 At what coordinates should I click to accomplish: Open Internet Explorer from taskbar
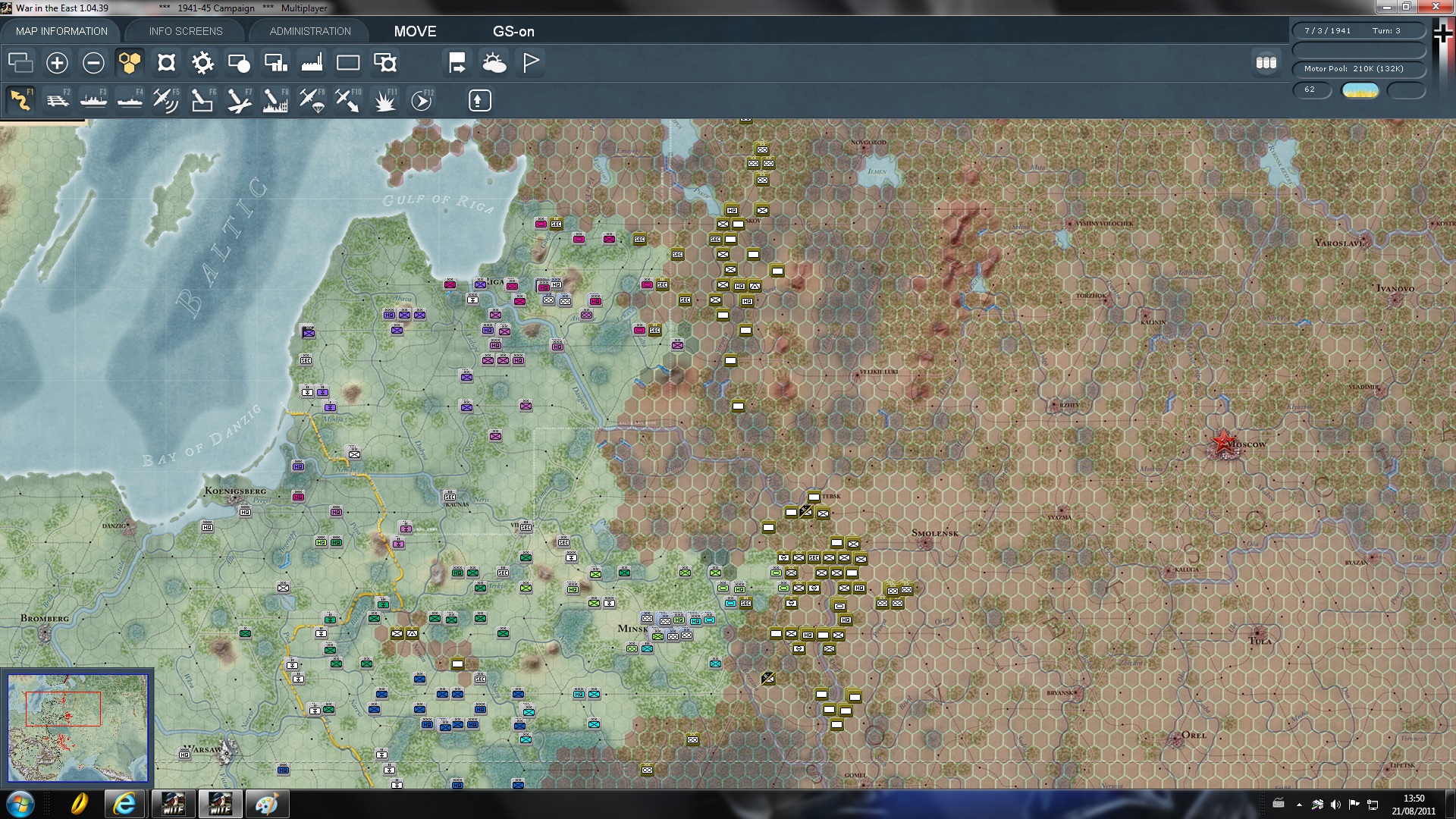tap(124, 804)
